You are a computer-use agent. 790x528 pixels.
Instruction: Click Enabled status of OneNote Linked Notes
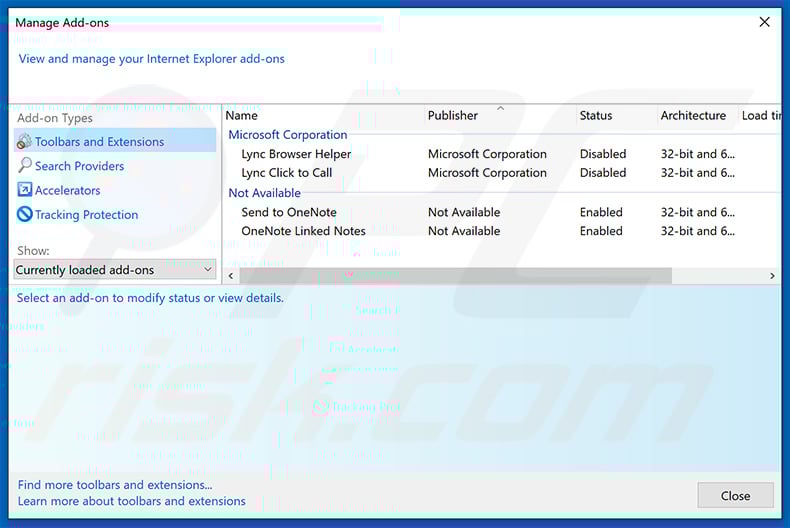pos(601,231)
